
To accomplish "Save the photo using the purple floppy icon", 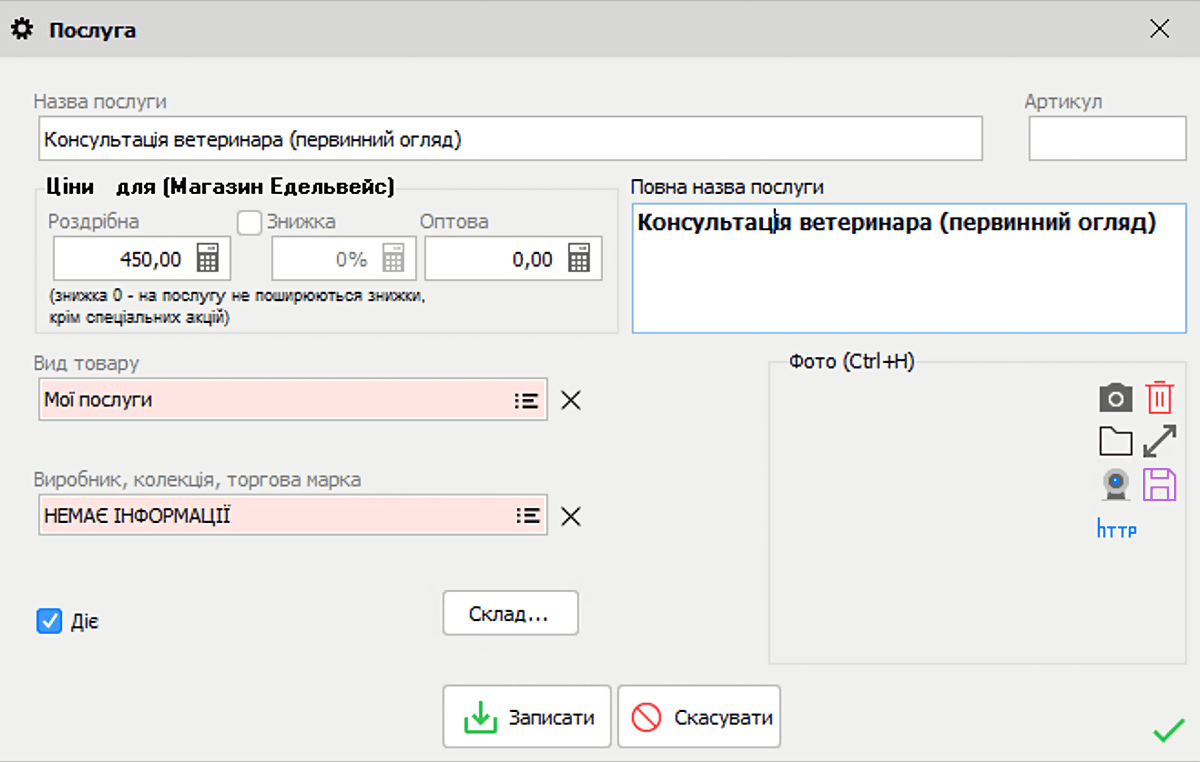I will [1158, 485].
